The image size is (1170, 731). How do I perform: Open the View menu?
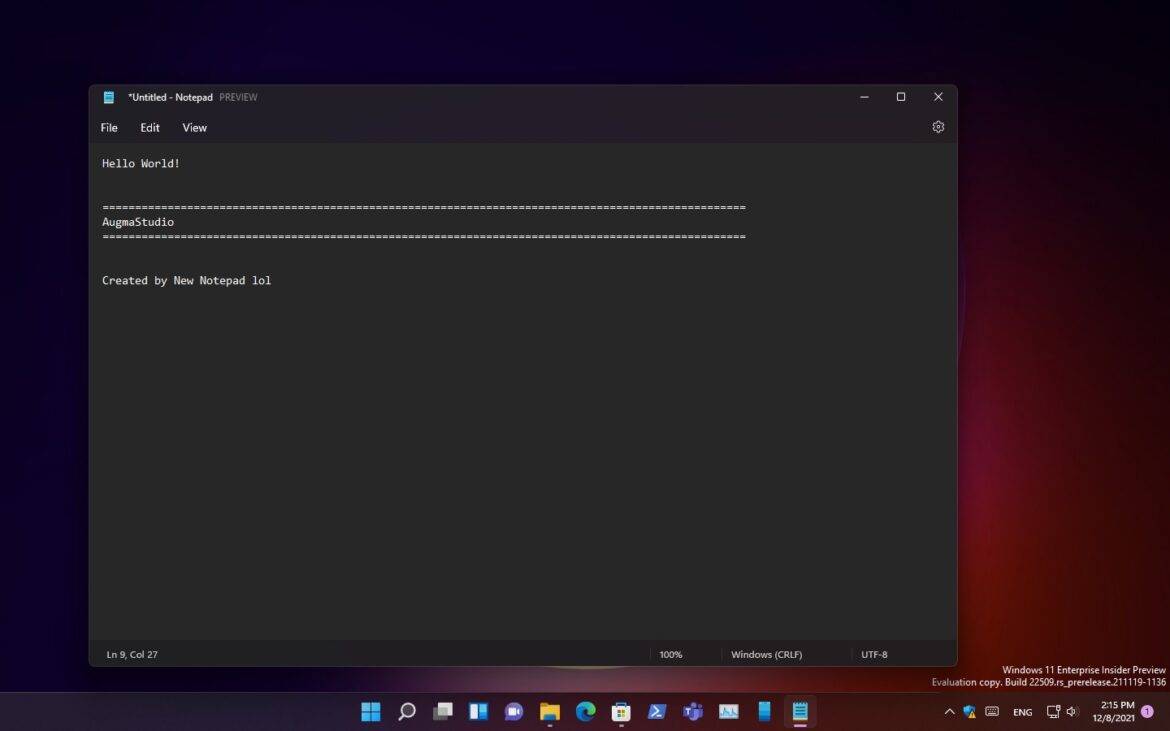pyautogui.click(x=194, y=127)
